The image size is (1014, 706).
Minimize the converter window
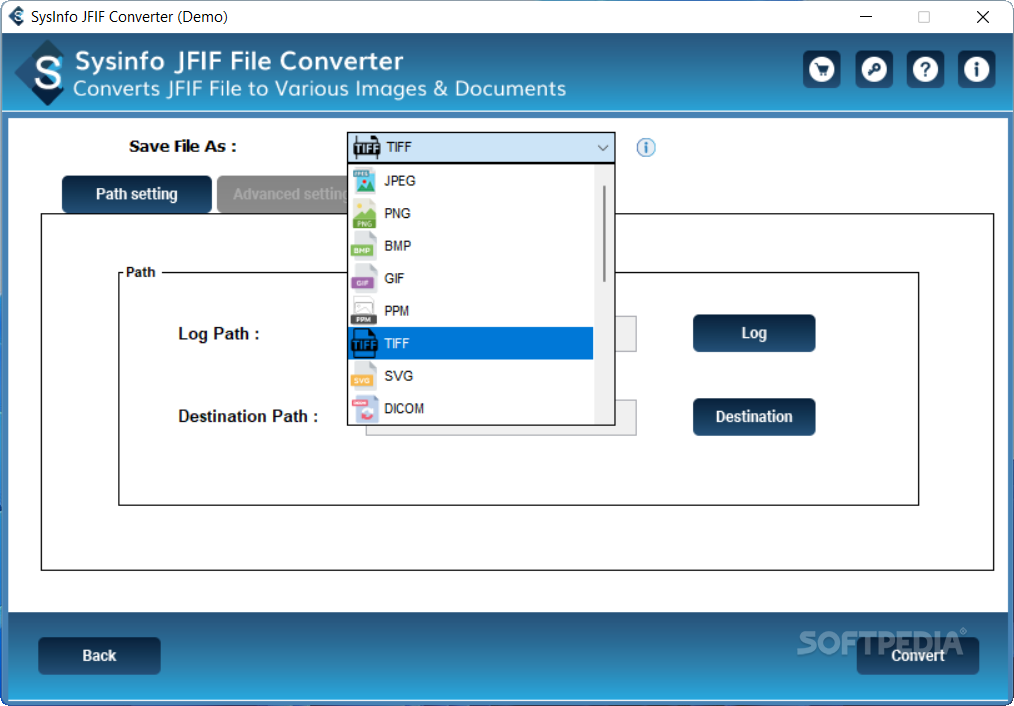866,17
